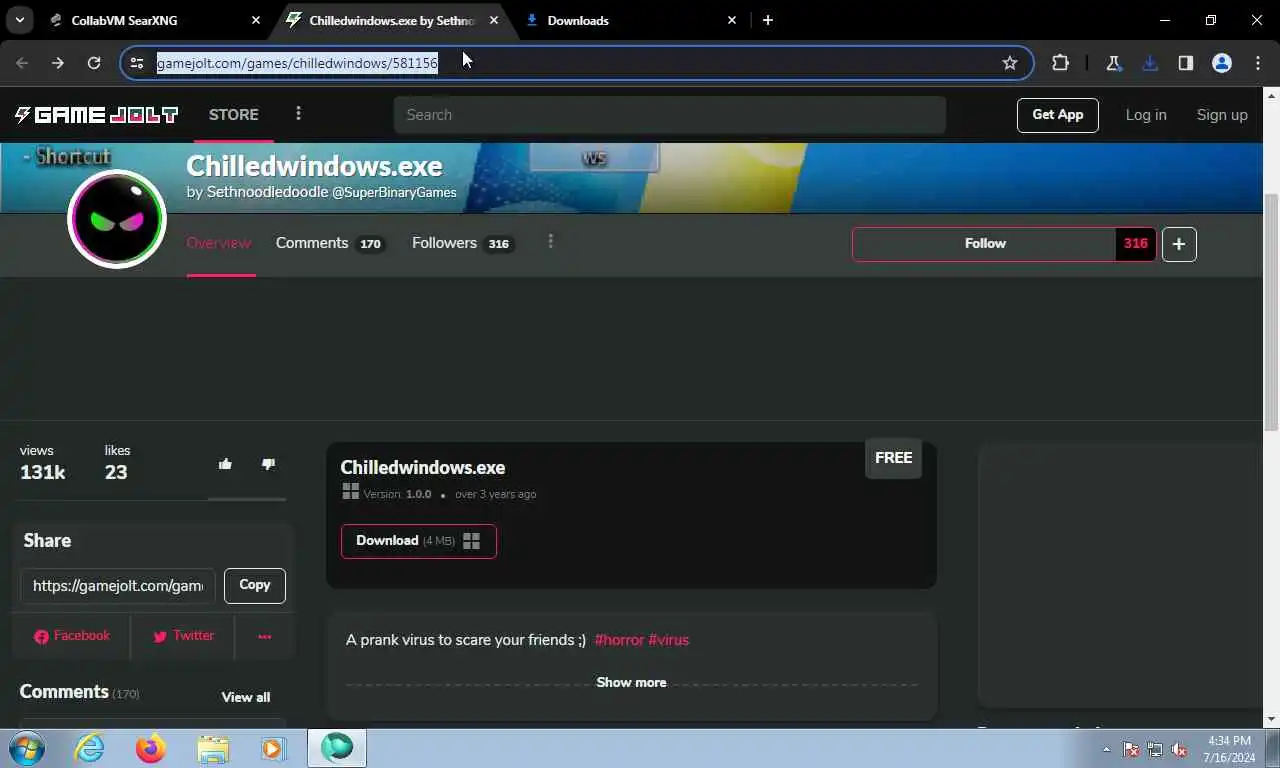Focus the Game Jolt search field
Viewport: 1280px width, 768px height.
pyautogui.click(x=669, y=115)
